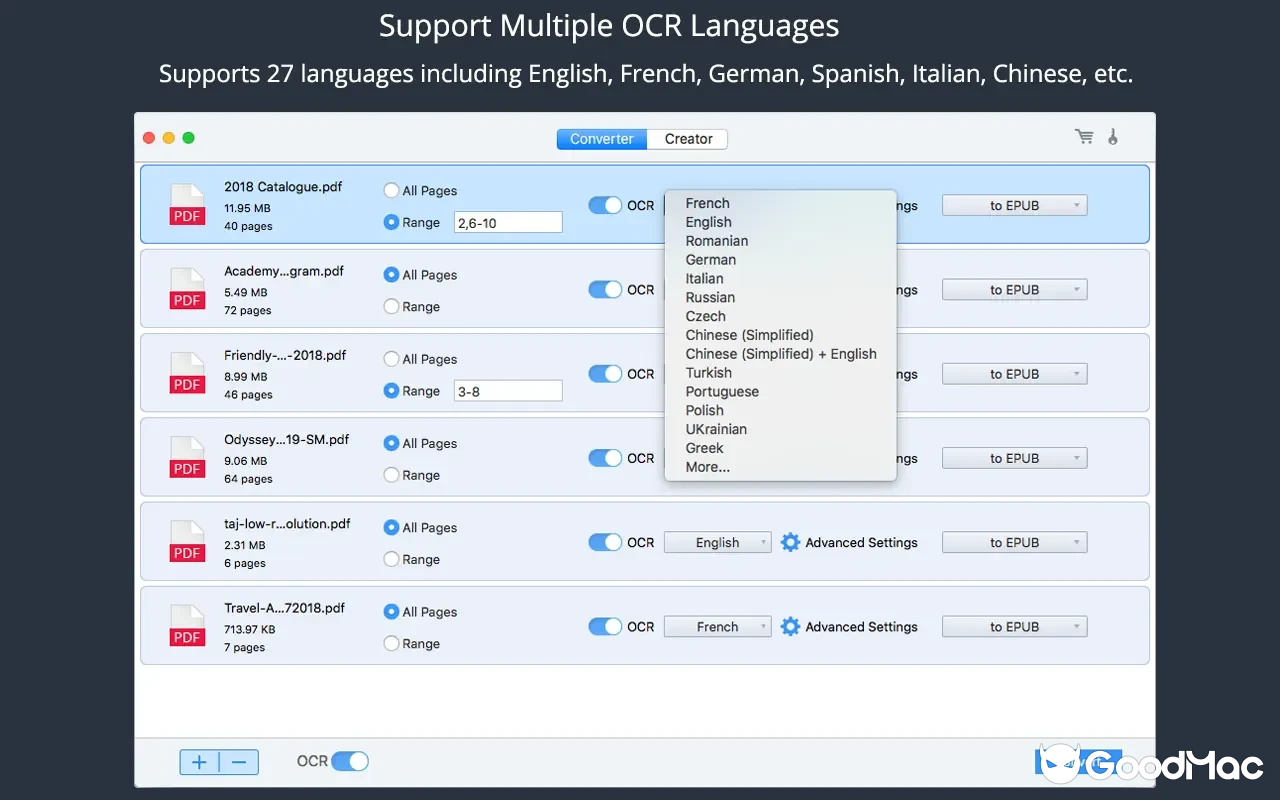
Task: Select All Pages for Friendly-...-2018.pdf
Action: tap(391, 358)
